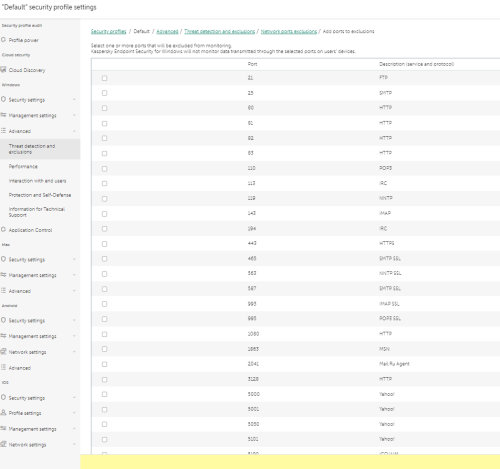Check the box for port 2041 Mail.Ru Agent
500x469 pixels.
coord(104,364)
